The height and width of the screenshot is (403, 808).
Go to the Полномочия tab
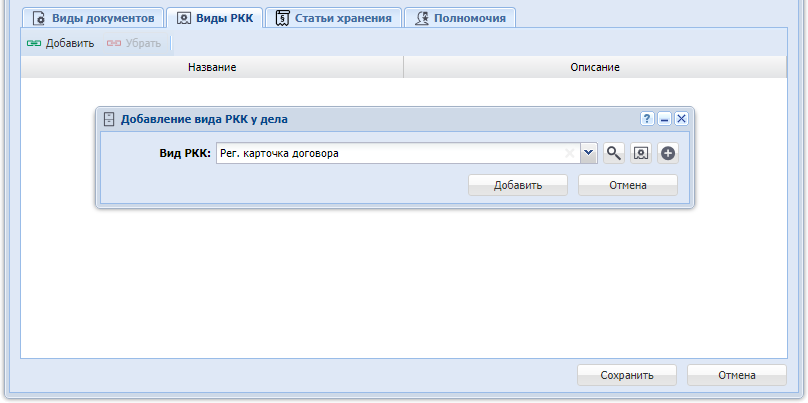[460, 19]
